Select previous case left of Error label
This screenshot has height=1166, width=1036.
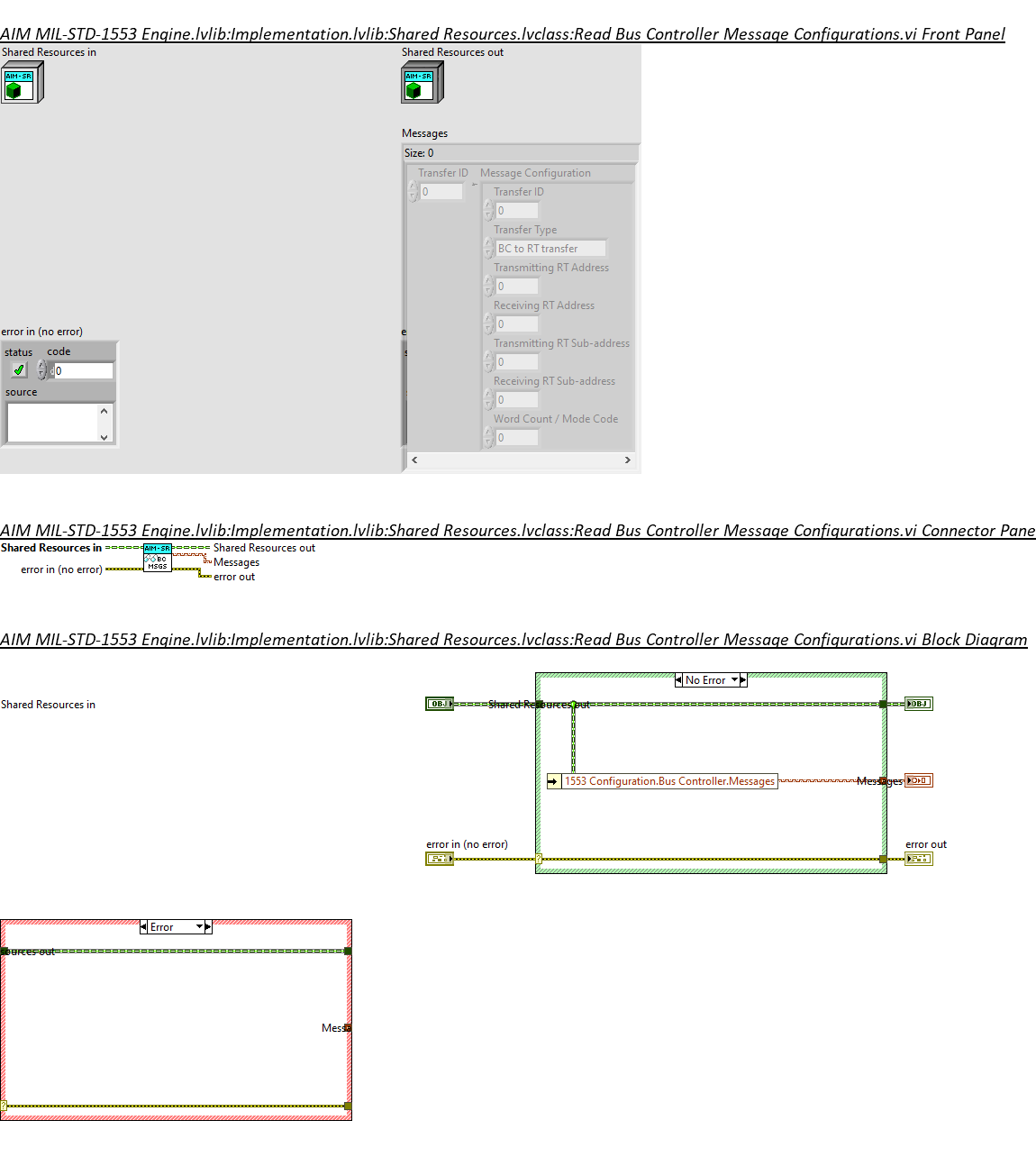coord(143,927)
